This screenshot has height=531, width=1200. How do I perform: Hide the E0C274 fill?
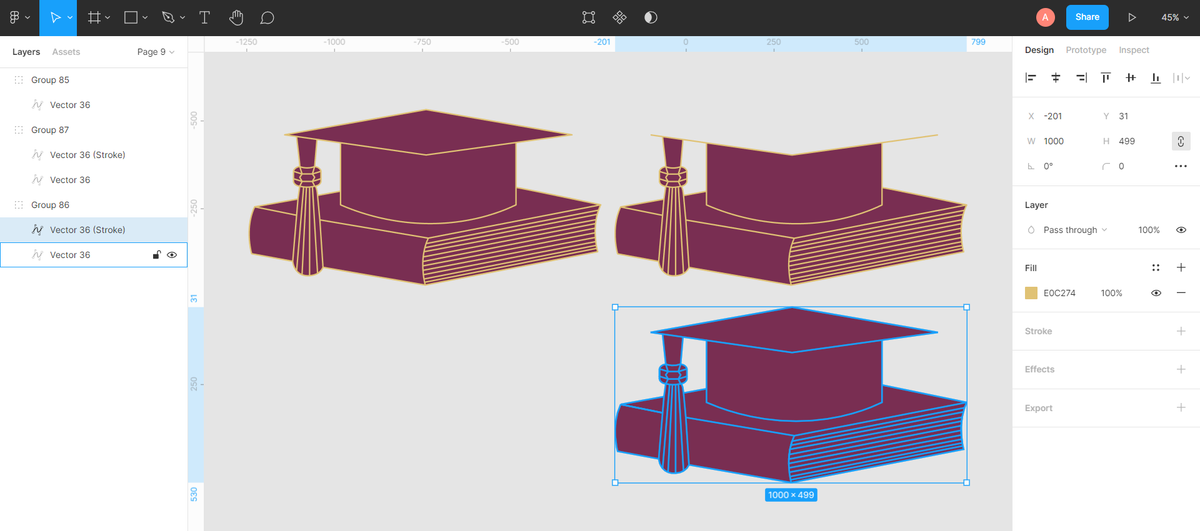tap(1156, 293)
